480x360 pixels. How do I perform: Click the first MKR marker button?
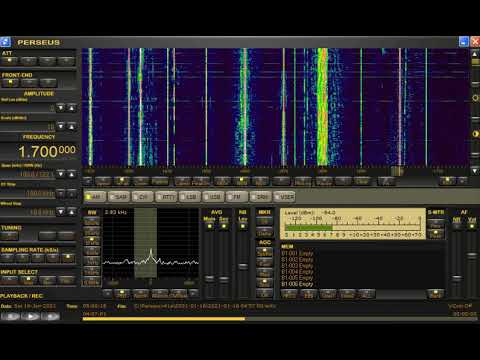tap(264, 221)
